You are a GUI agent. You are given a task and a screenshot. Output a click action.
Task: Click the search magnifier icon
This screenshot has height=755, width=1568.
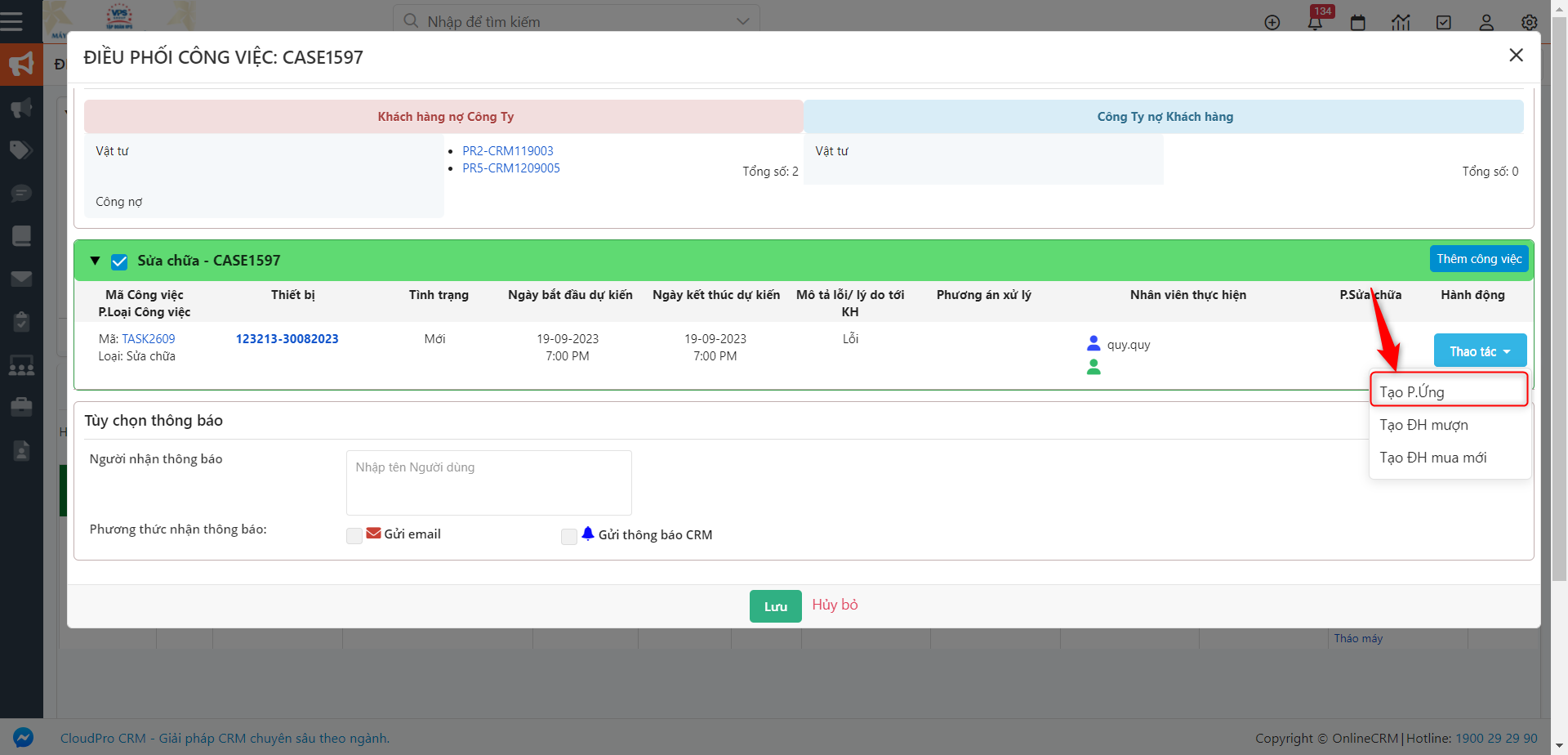(x=411, y=20)
